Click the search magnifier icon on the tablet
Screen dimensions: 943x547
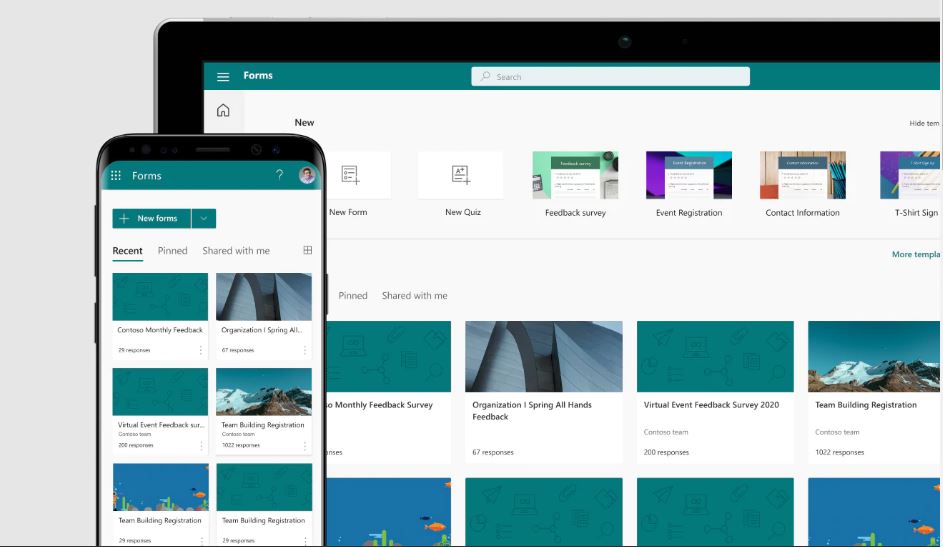485,76
